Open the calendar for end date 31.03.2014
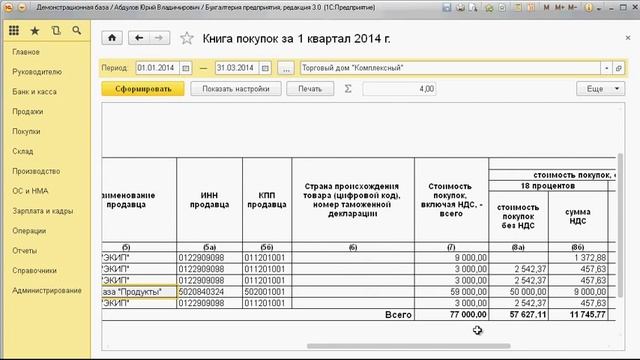640x360 pixels. (x=265, y=68)
